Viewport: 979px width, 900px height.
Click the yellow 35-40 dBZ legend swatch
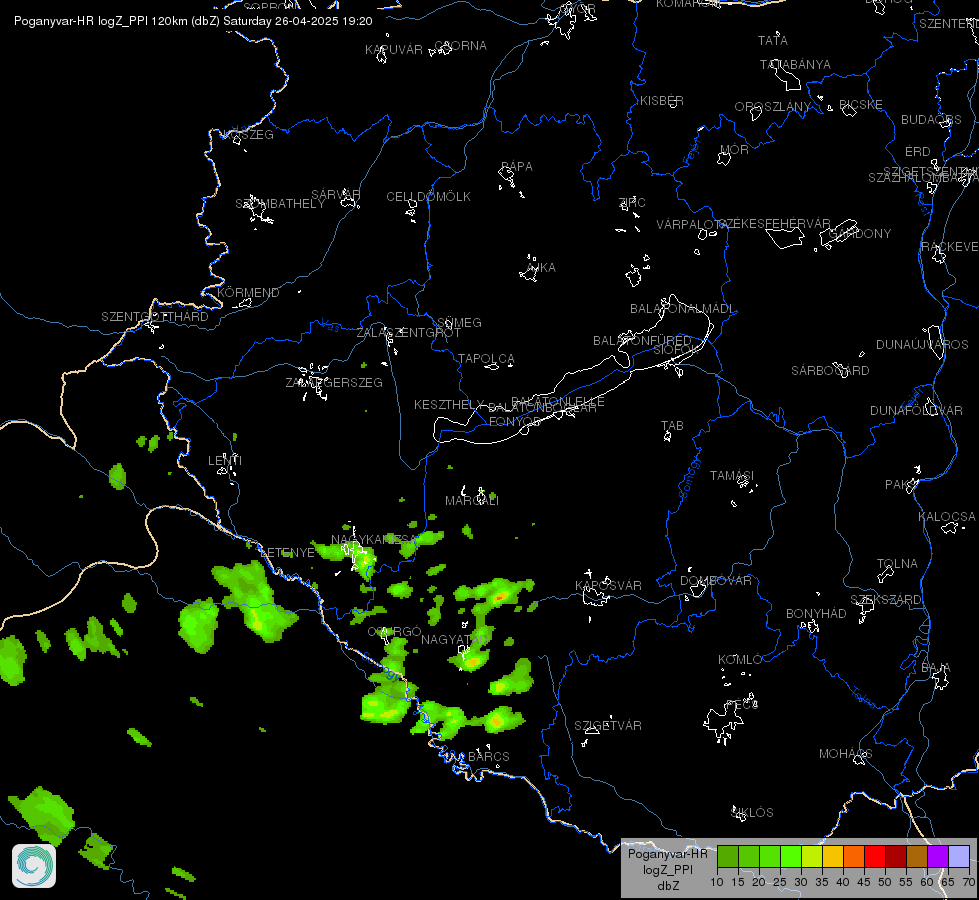(x=833, y=856)
